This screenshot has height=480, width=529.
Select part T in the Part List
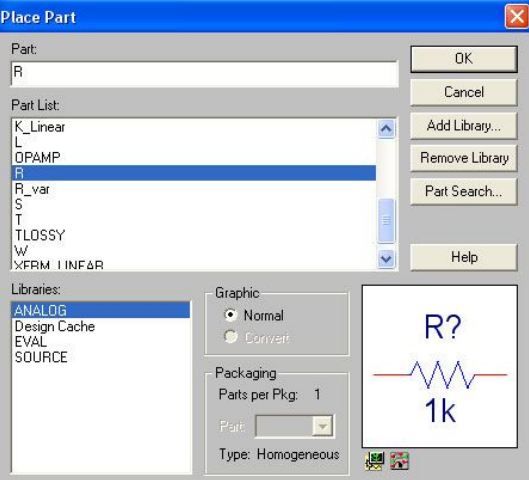coord(194,220)
